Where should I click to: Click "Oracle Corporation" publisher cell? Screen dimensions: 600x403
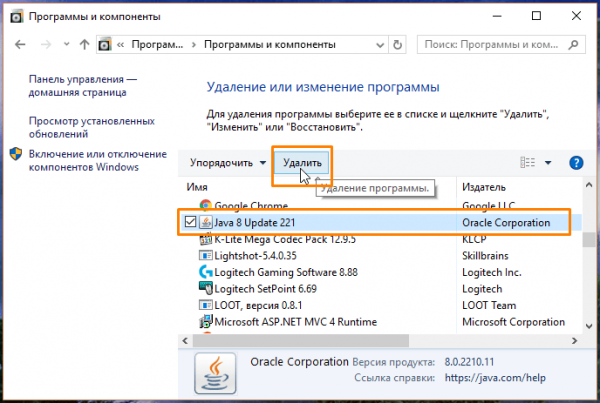click(x=506, y=222)
